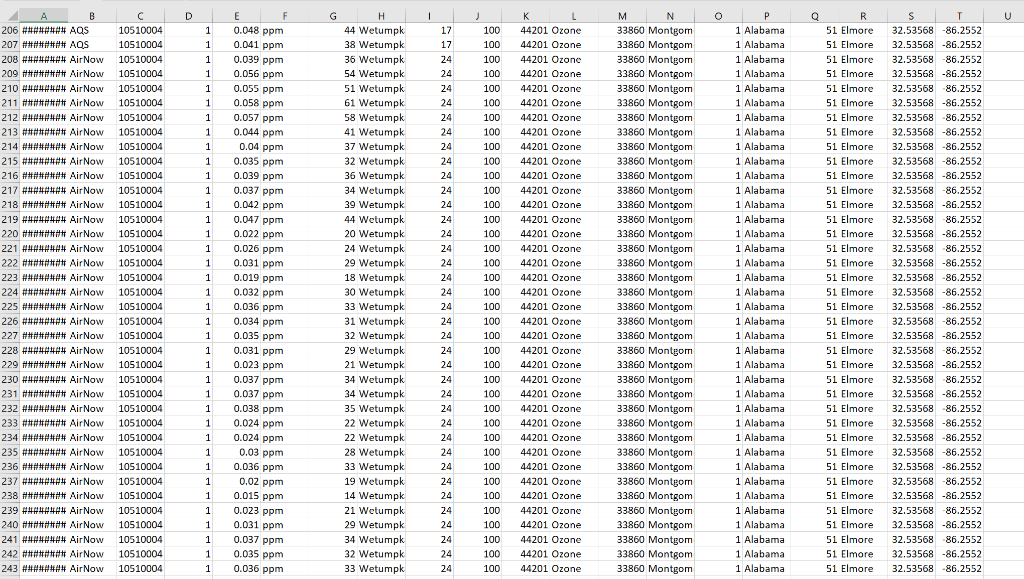1024x579 pixels.
Task: Select column B header
Action: click(x=92, y=16)
